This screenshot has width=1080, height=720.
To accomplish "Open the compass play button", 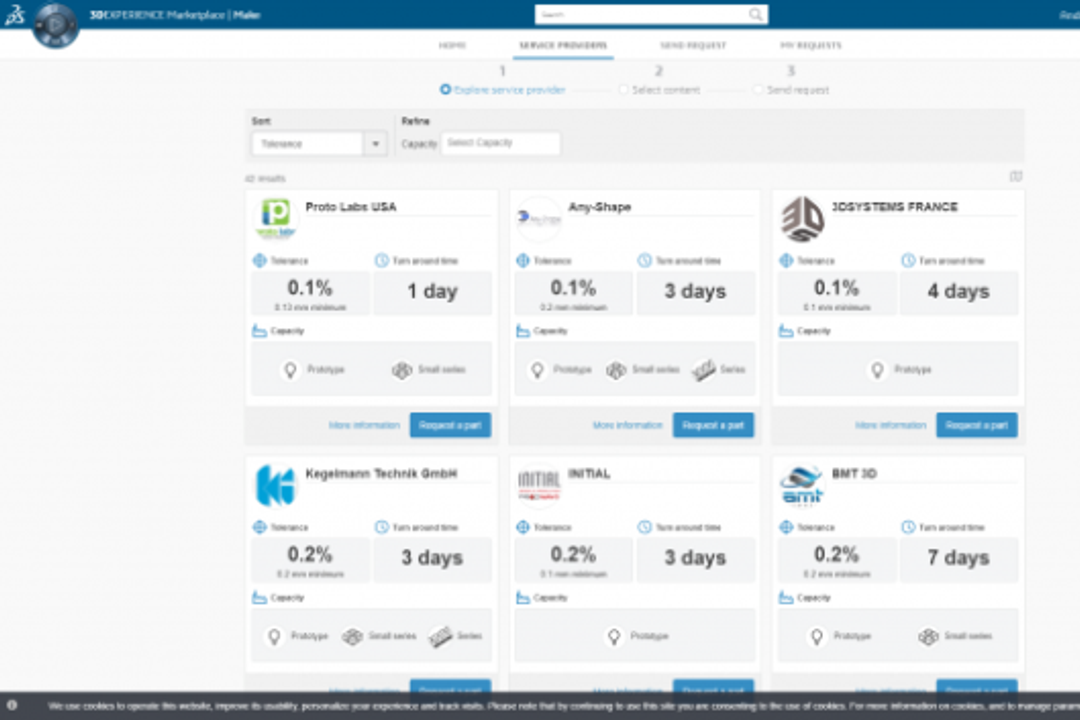I will [x=56, y=25].
